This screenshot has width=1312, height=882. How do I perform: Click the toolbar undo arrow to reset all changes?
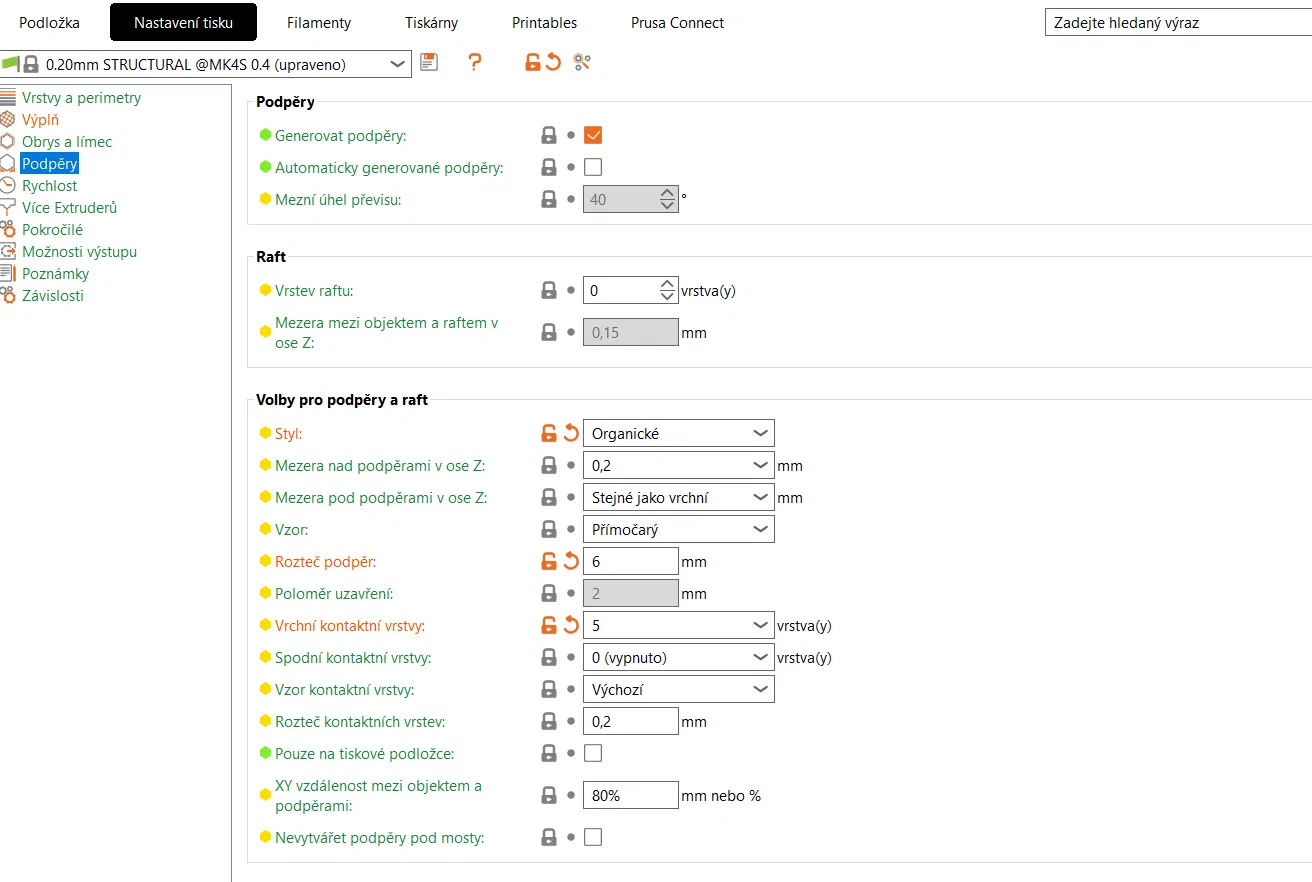pyautogui.click(x=553, y=63)
